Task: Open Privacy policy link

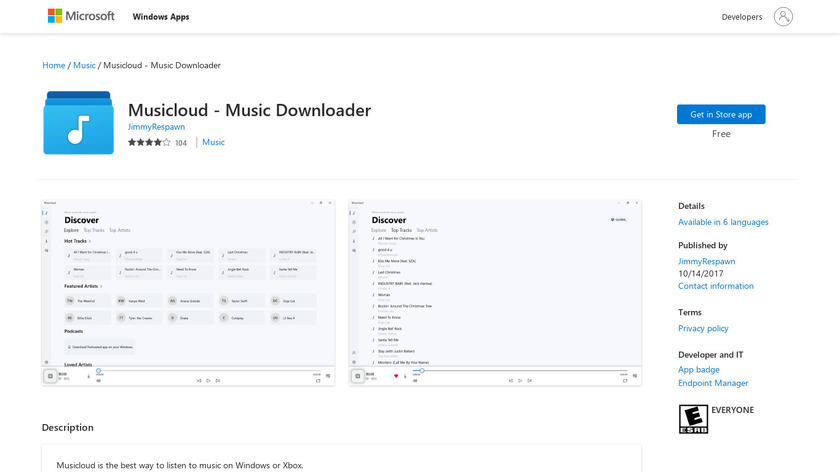Action: click(x=703, y=328)
